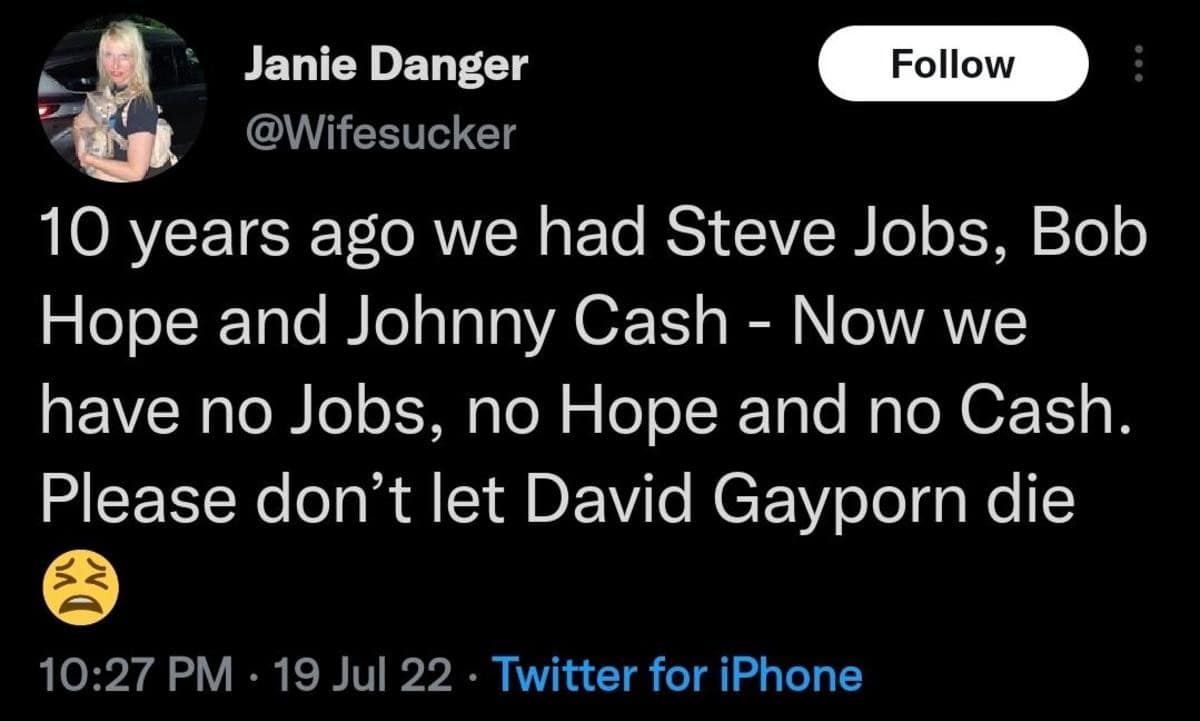Select the Janie Danger display name

385,66
